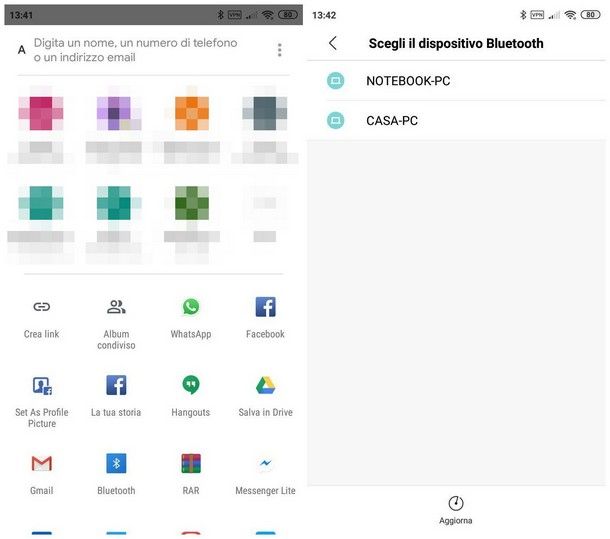Select CASA-PC device name
Screen dimensions: 610x539
(392, 121)
